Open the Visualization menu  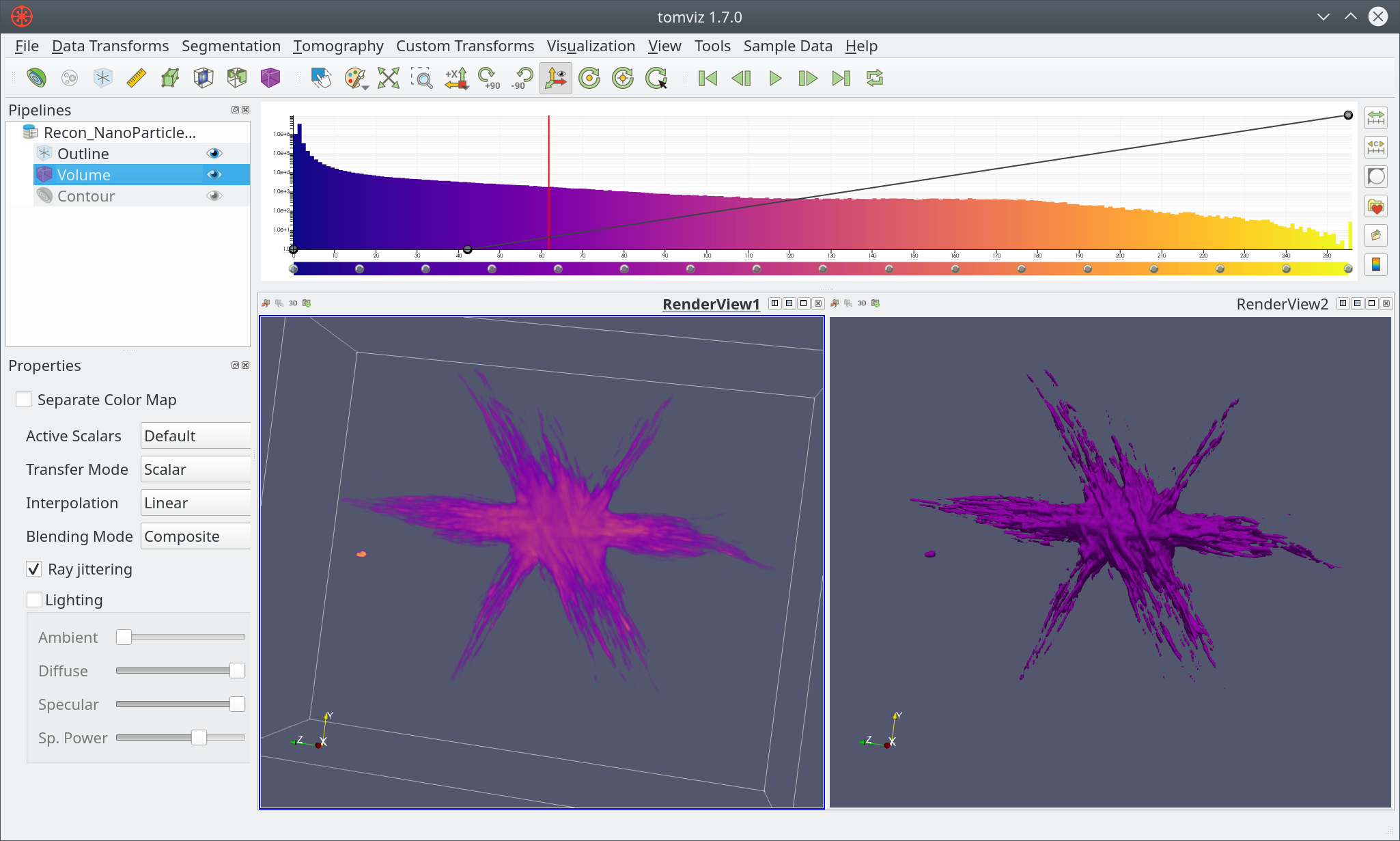click(x=591, y=46)
